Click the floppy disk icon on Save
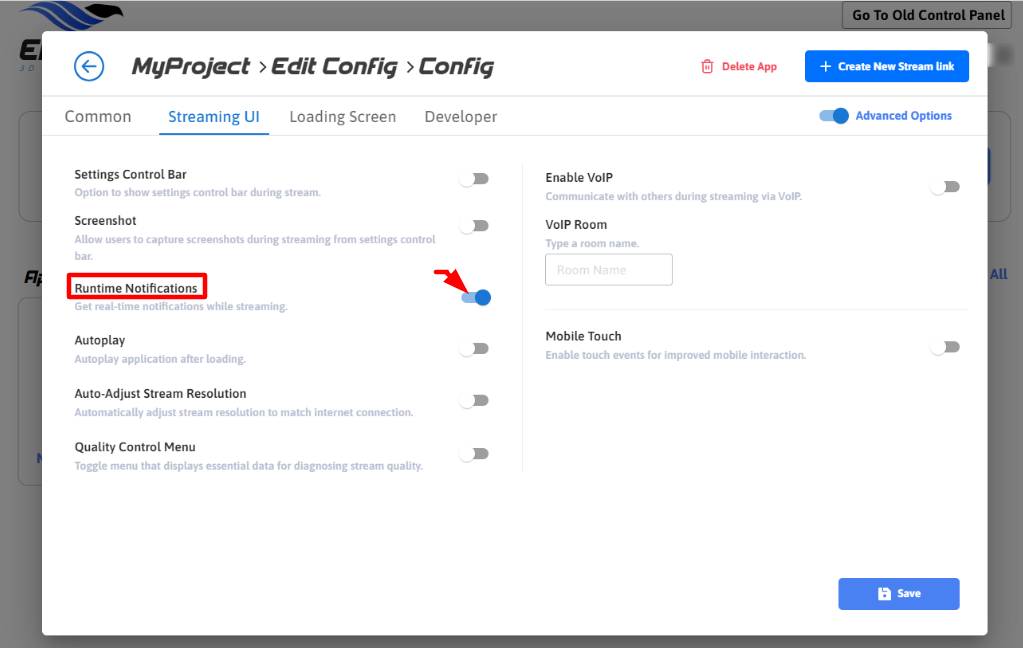This screenshot has height=648, width=1023. (884, 594)
